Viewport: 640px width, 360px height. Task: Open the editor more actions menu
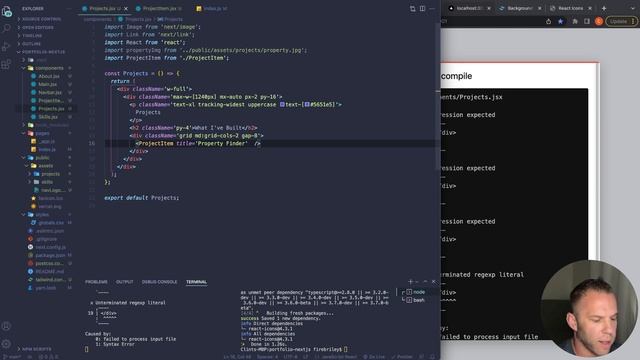coord(432,8)
